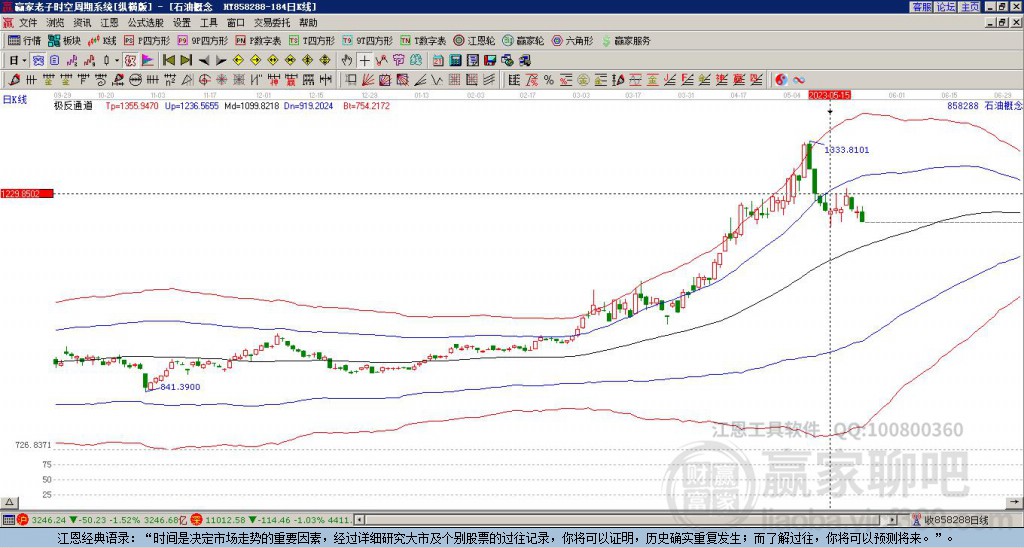
Task: Open the 江恩轮 Gann wheel tool
Action: (474, 40)
